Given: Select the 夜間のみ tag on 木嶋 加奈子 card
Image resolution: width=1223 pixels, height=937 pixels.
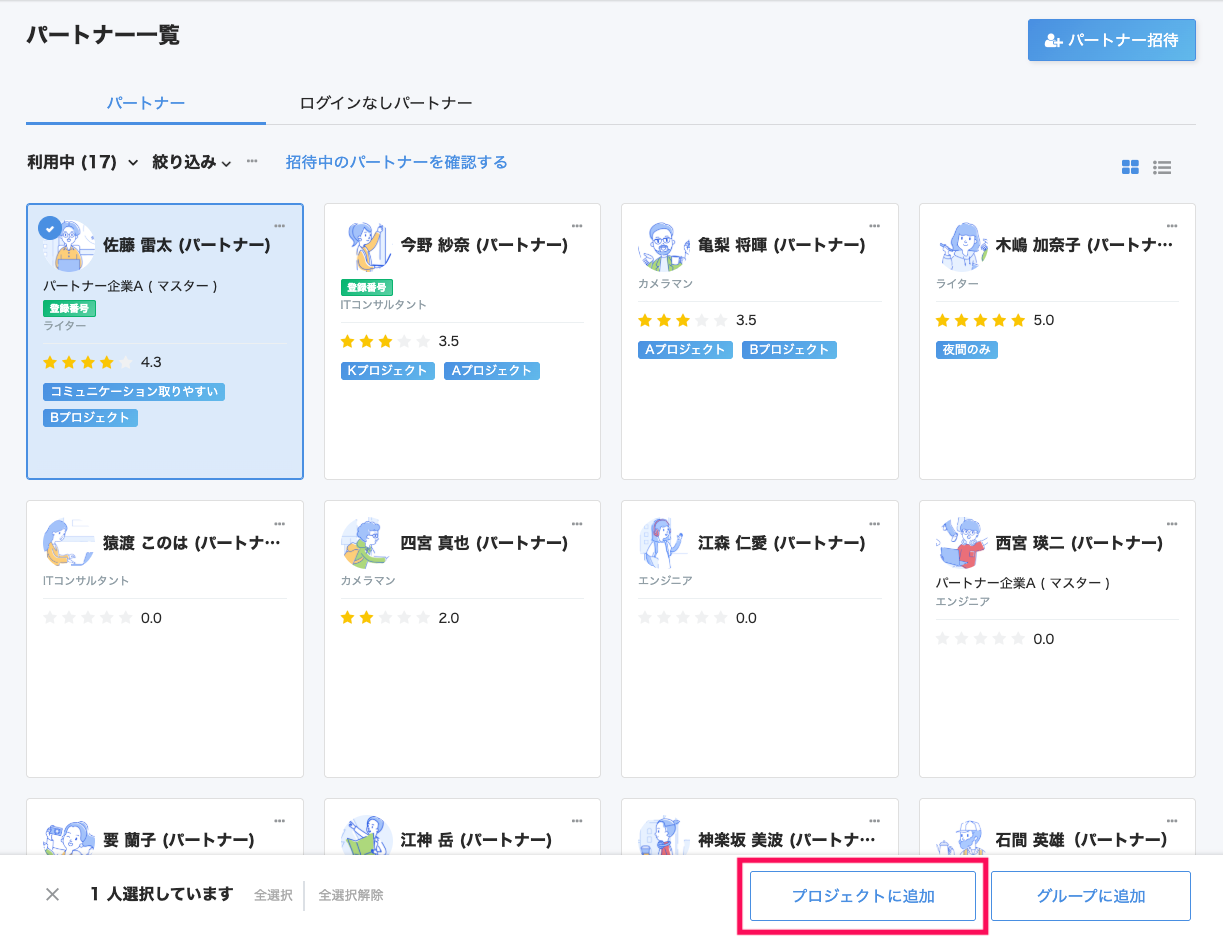Looking at the screenshot, I should [967, 350].
